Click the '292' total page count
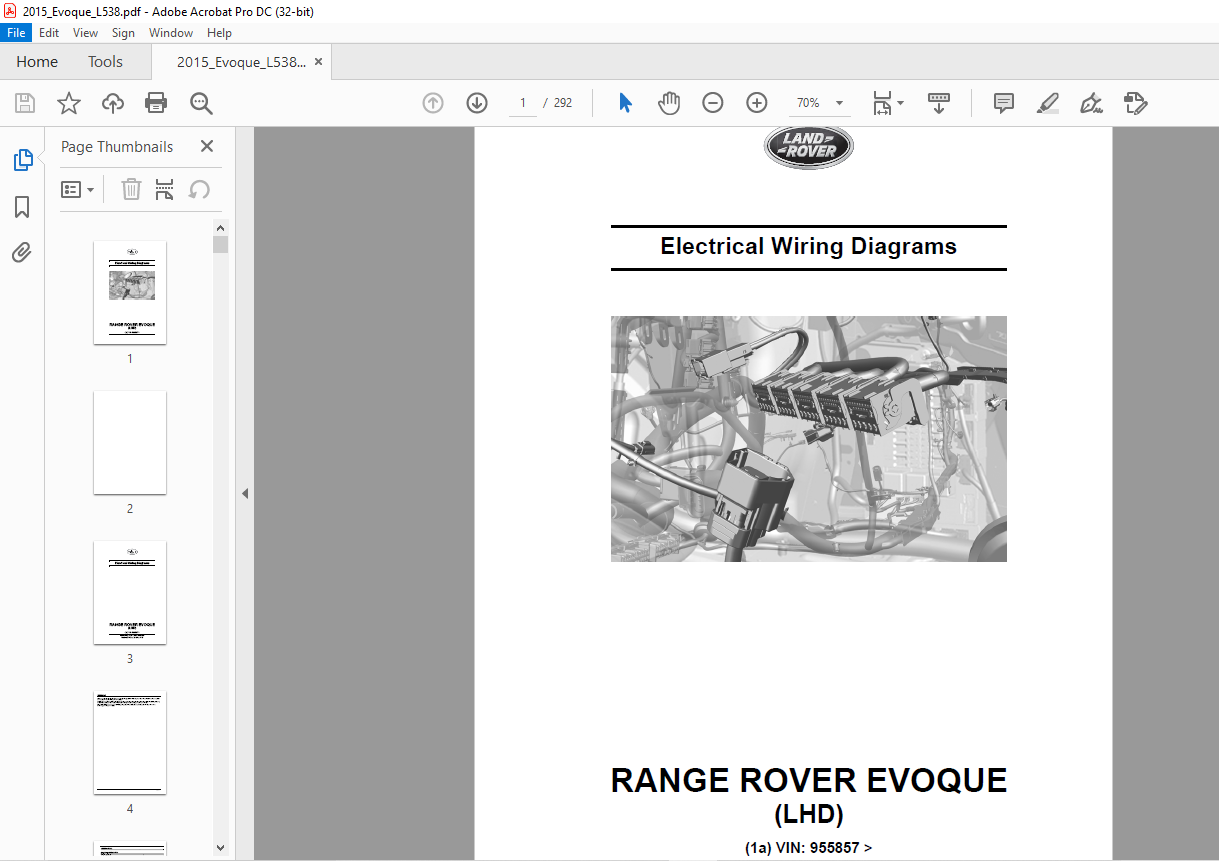Viewport: 1219px width, 861px height. click(x=563, y=103)
